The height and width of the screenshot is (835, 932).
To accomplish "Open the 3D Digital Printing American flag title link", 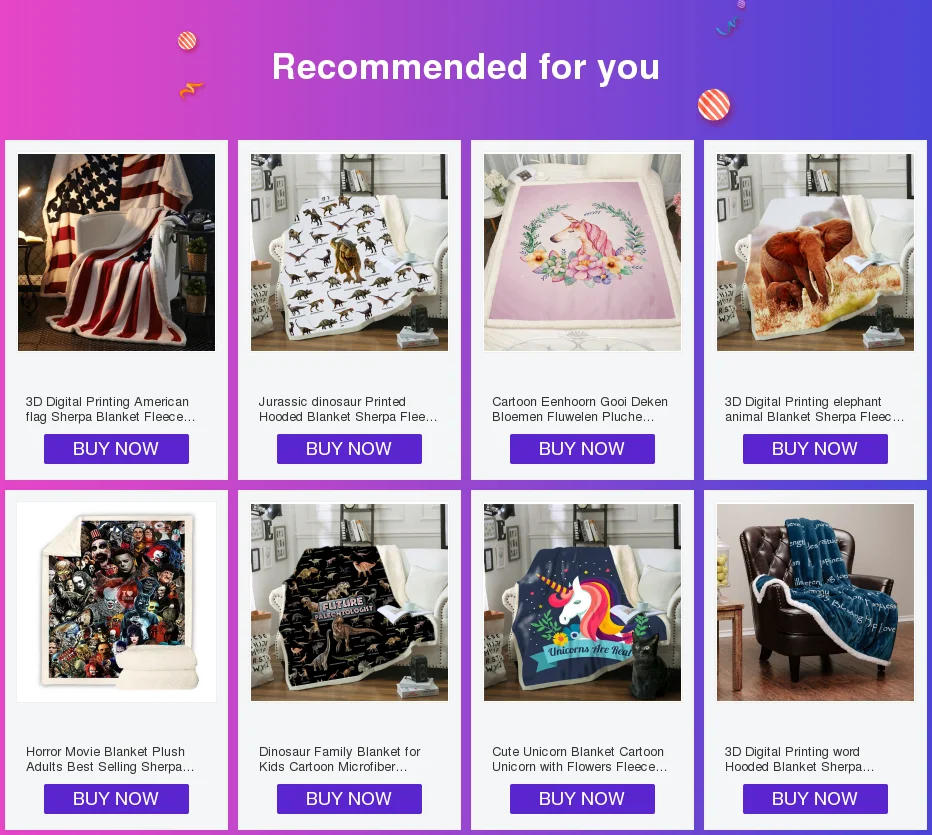I will (111, 409).
